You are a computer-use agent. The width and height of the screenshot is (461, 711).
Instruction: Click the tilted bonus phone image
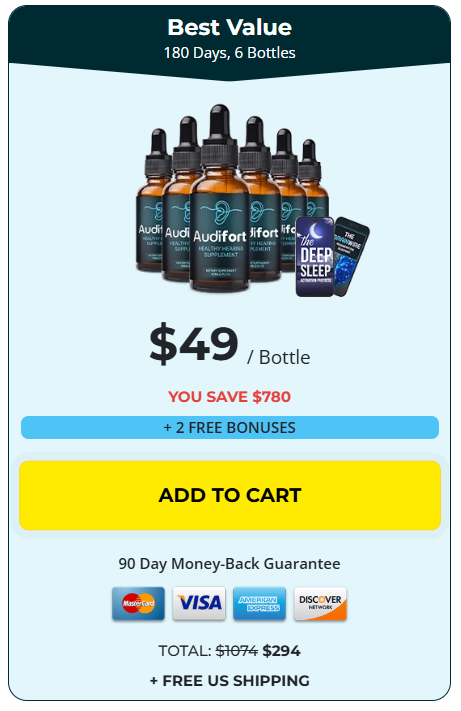point(352,254)
